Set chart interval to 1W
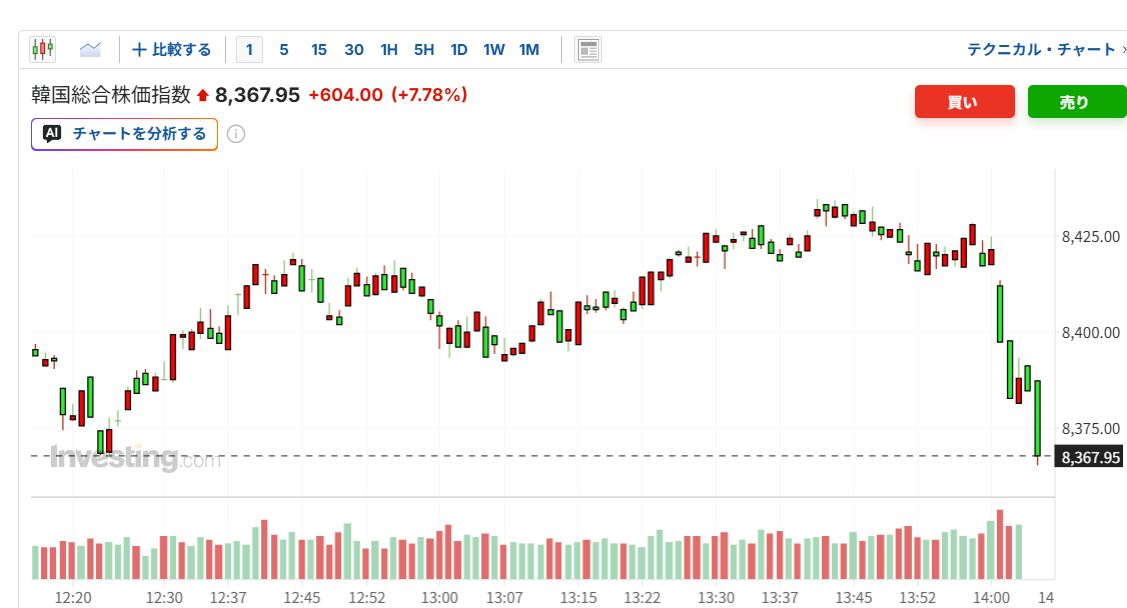 click(494, 50)
